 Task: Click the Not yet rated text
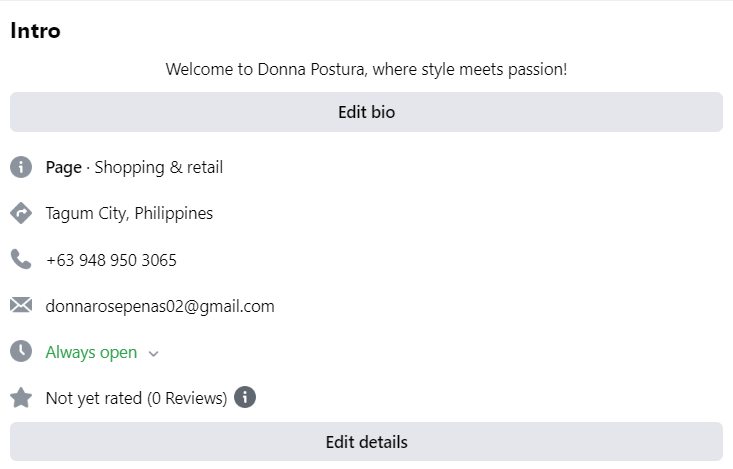(94, 398)
